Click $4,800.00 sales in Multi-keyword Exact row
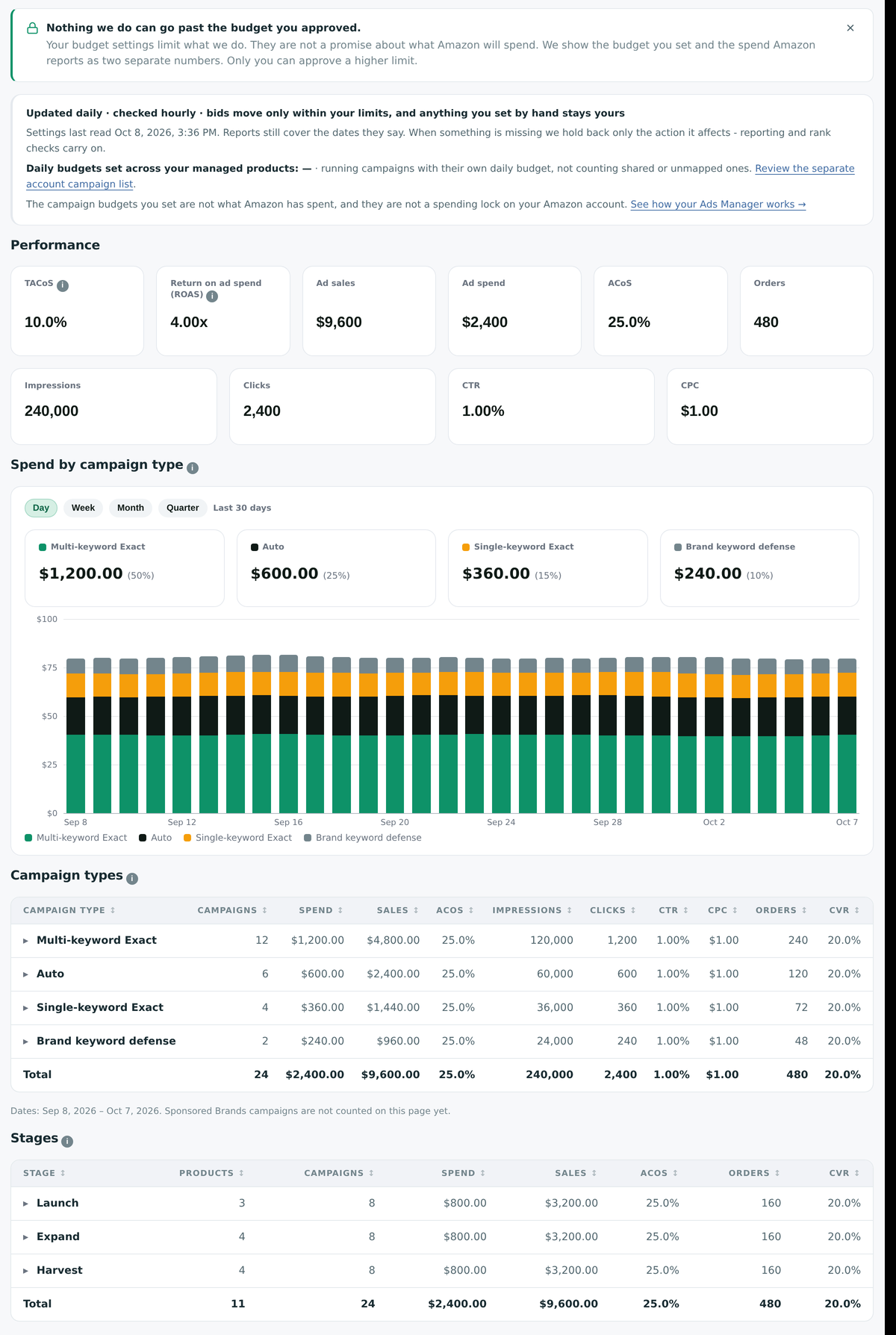 [393, 941]
